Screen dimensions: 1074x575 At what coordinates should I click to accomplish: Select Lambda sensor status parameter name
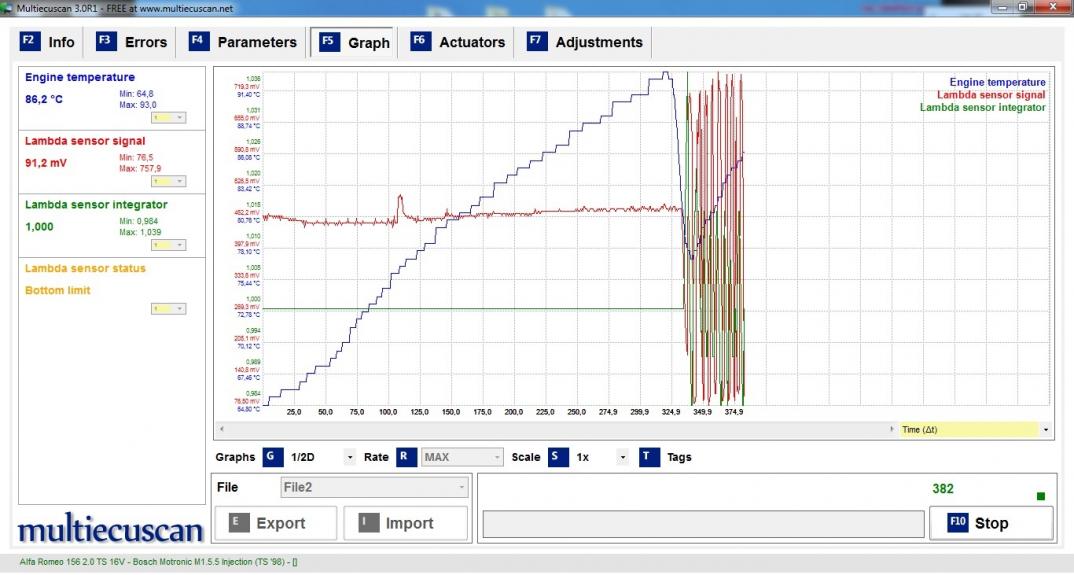pyautogui.click(x=85, y=269)
